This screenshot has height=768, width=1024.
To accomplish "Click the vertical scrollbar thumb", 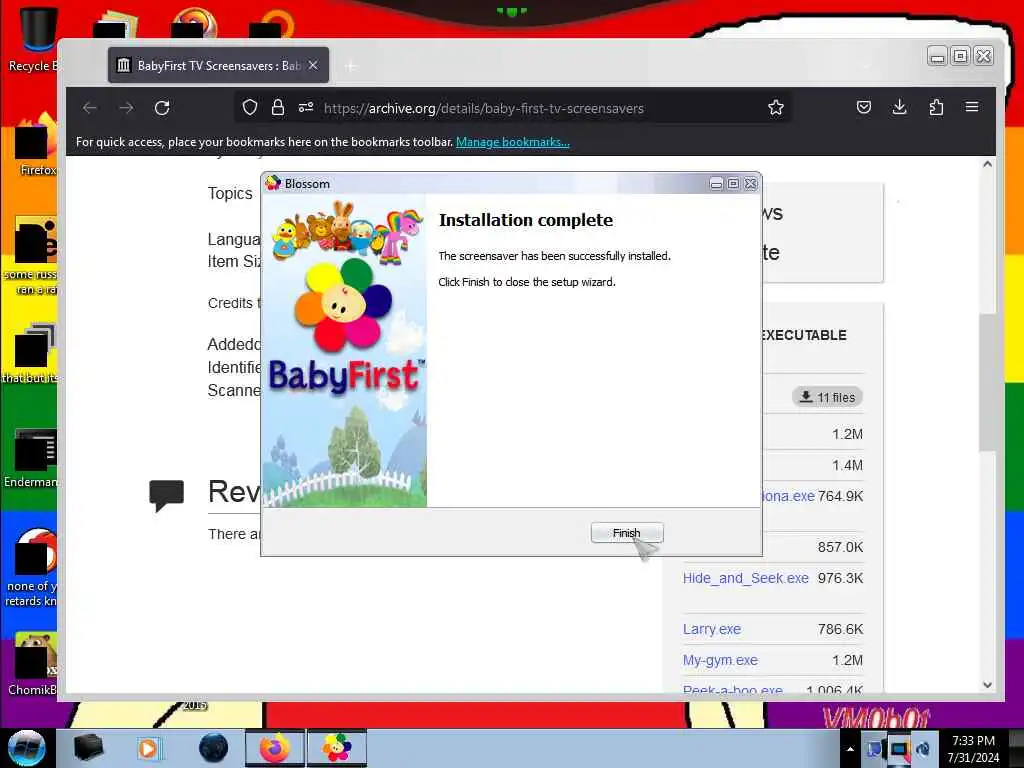I will coord(987,382).
